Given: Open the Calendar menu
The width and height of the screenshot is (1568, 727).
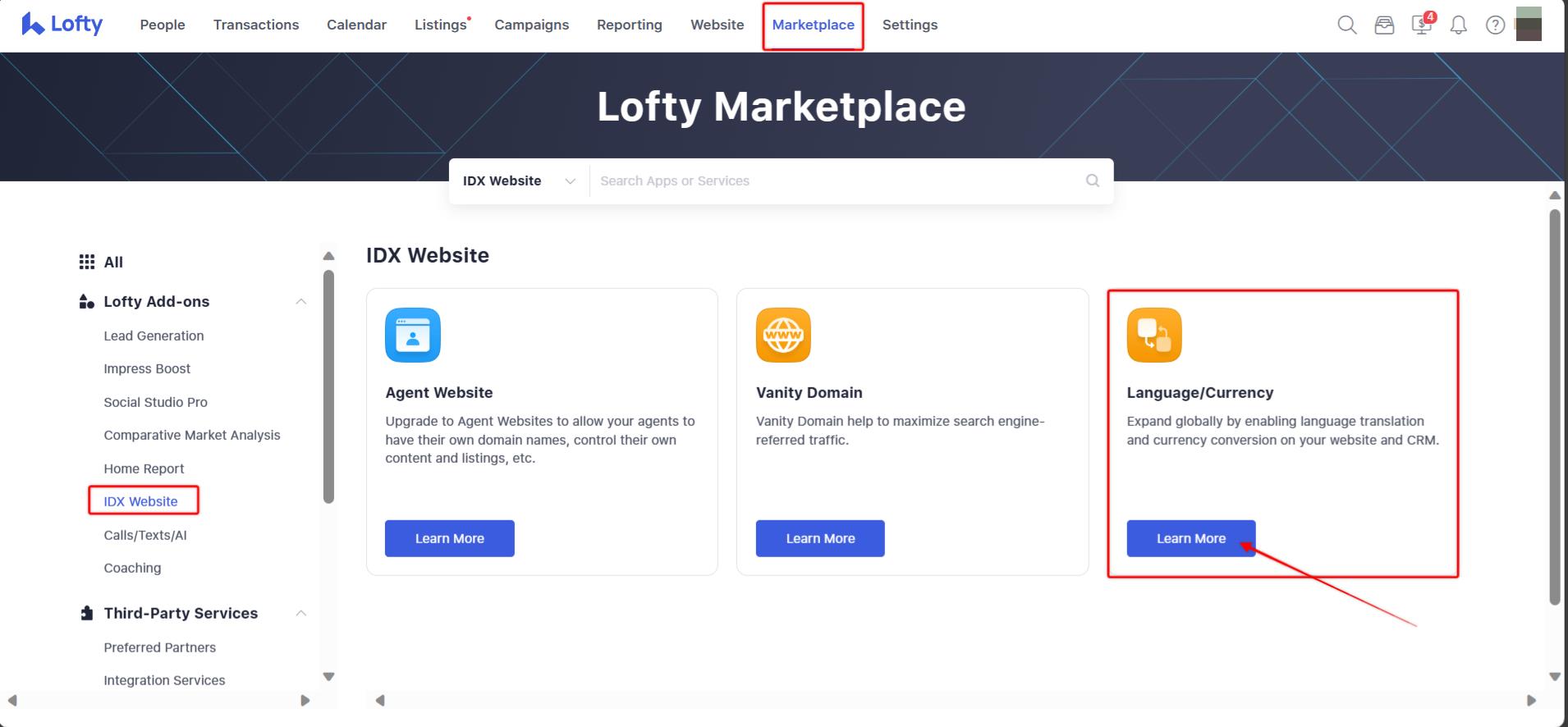Looking at the screenshot, I should (x=356, y=25).
